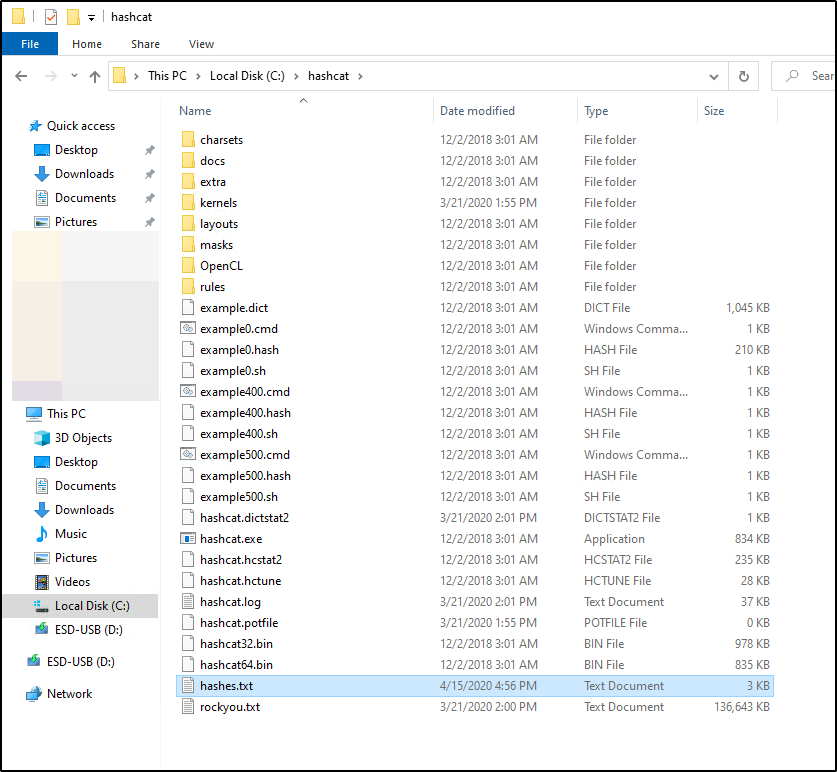Image resolution: width=837 pixels, height=772 pixels.
Task: Sort files by Date modified column
Action: click(x=477, y=111)
